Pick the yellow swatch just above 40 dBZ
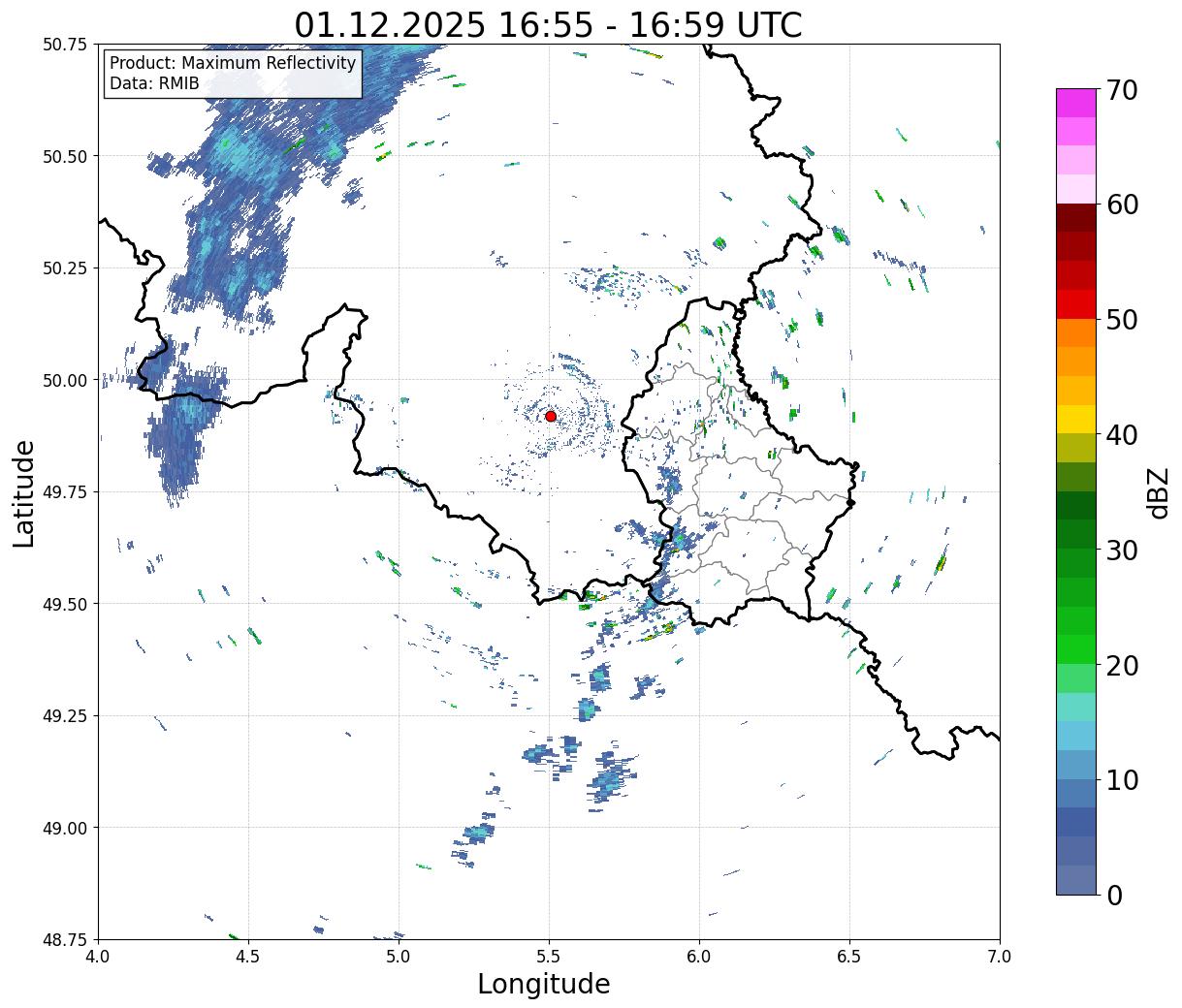Viewport: 1182px width, 1008px height. (1076, 419)
